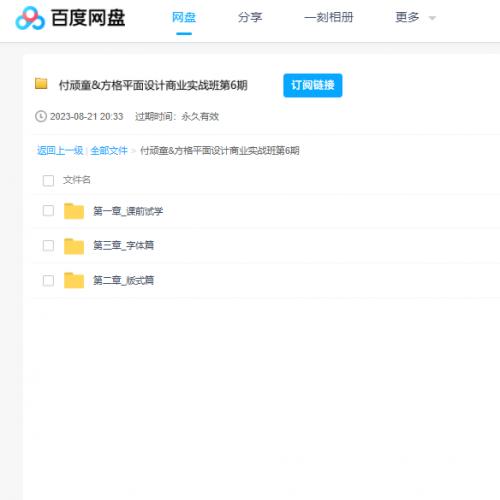The image size is (500, 500).
Task: Click the 返回上一级 link
Action: (x=60, y=151)
